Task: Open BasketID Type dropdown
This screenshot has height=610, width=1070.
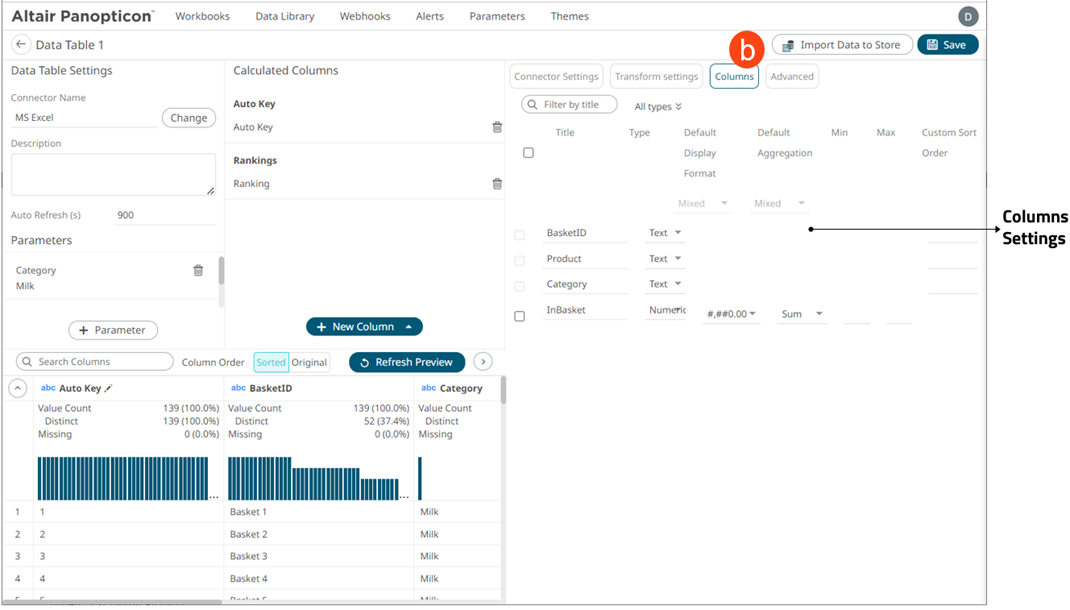Action: (665, 233)
